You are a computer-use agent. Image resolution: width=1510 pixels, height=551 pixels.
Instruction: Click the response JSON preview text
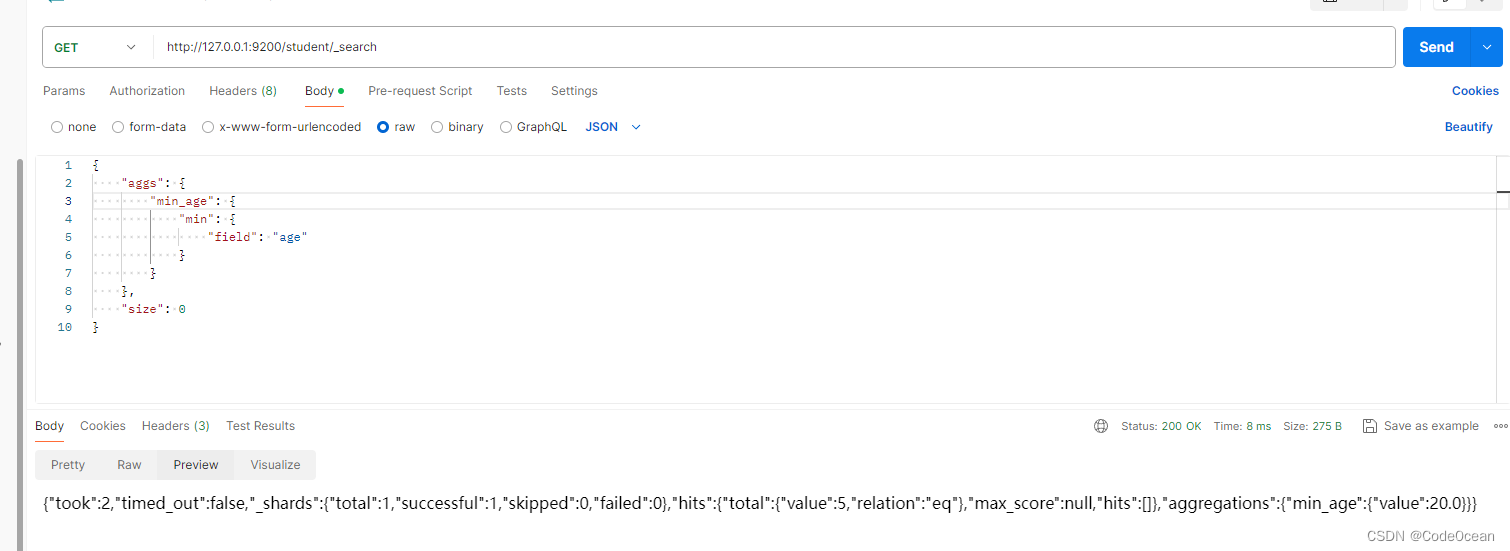click(x=760, y=503)
